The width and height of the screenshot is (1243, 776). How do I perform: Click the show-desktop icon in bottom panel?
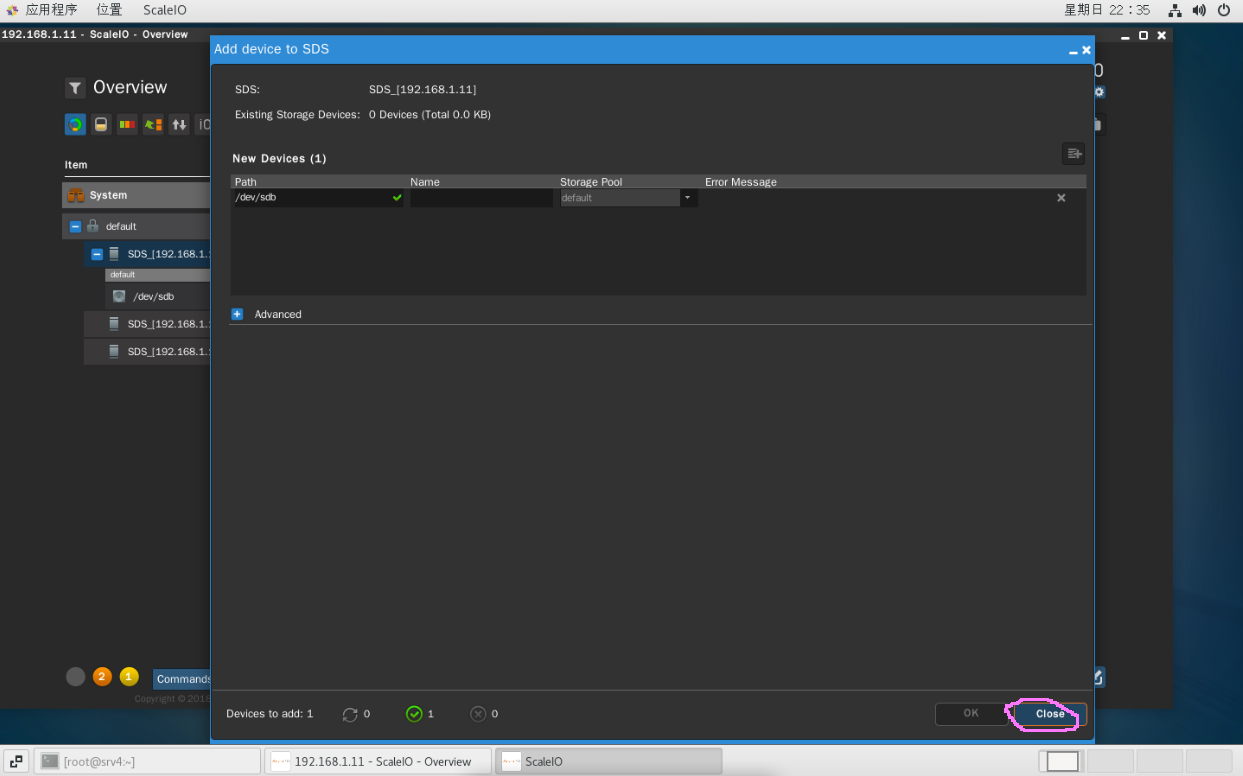tap(16, 761)
